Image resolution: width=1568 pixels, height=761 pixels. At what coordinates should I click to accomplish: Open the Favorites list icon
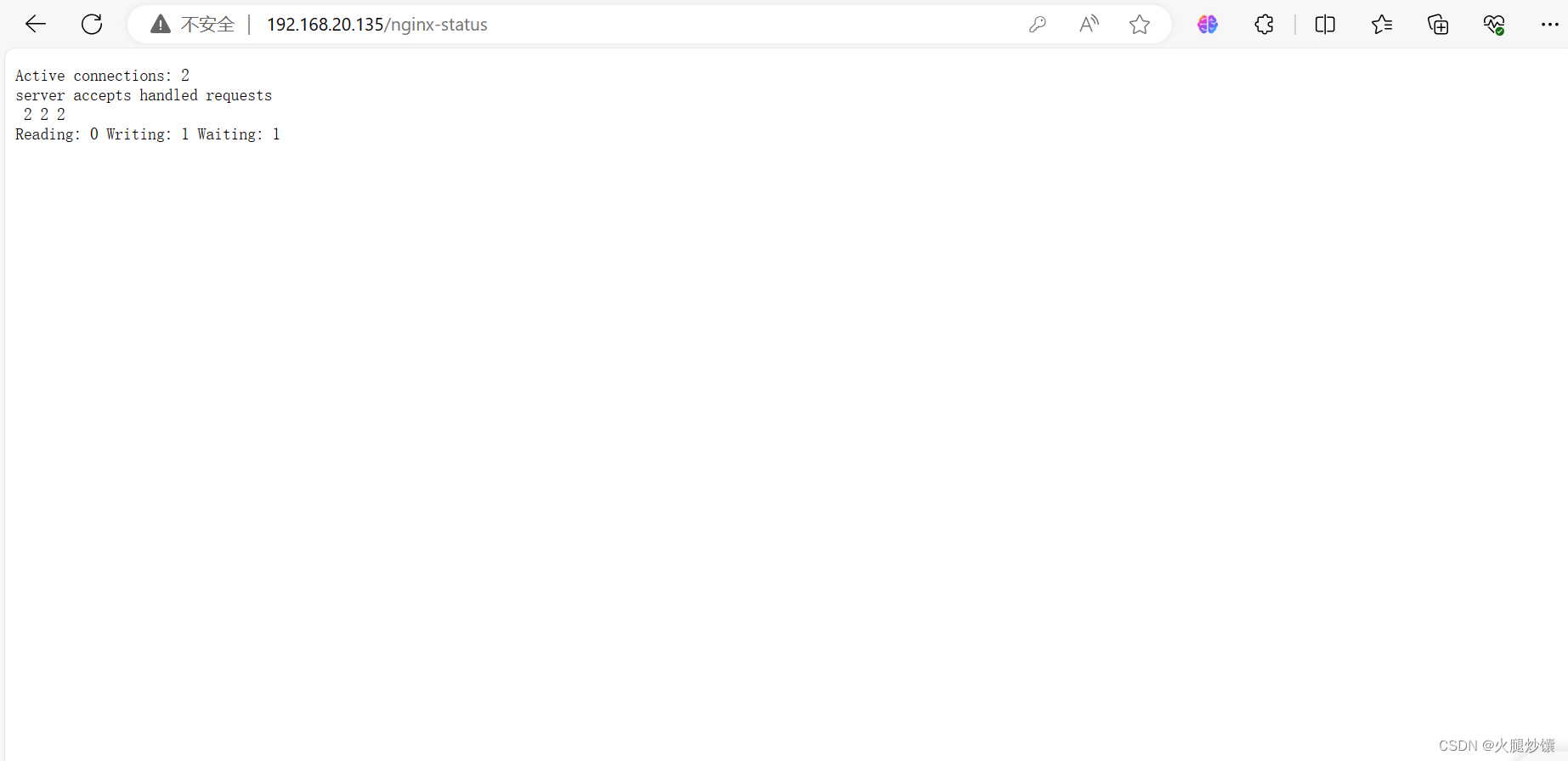pos(1382,25)
